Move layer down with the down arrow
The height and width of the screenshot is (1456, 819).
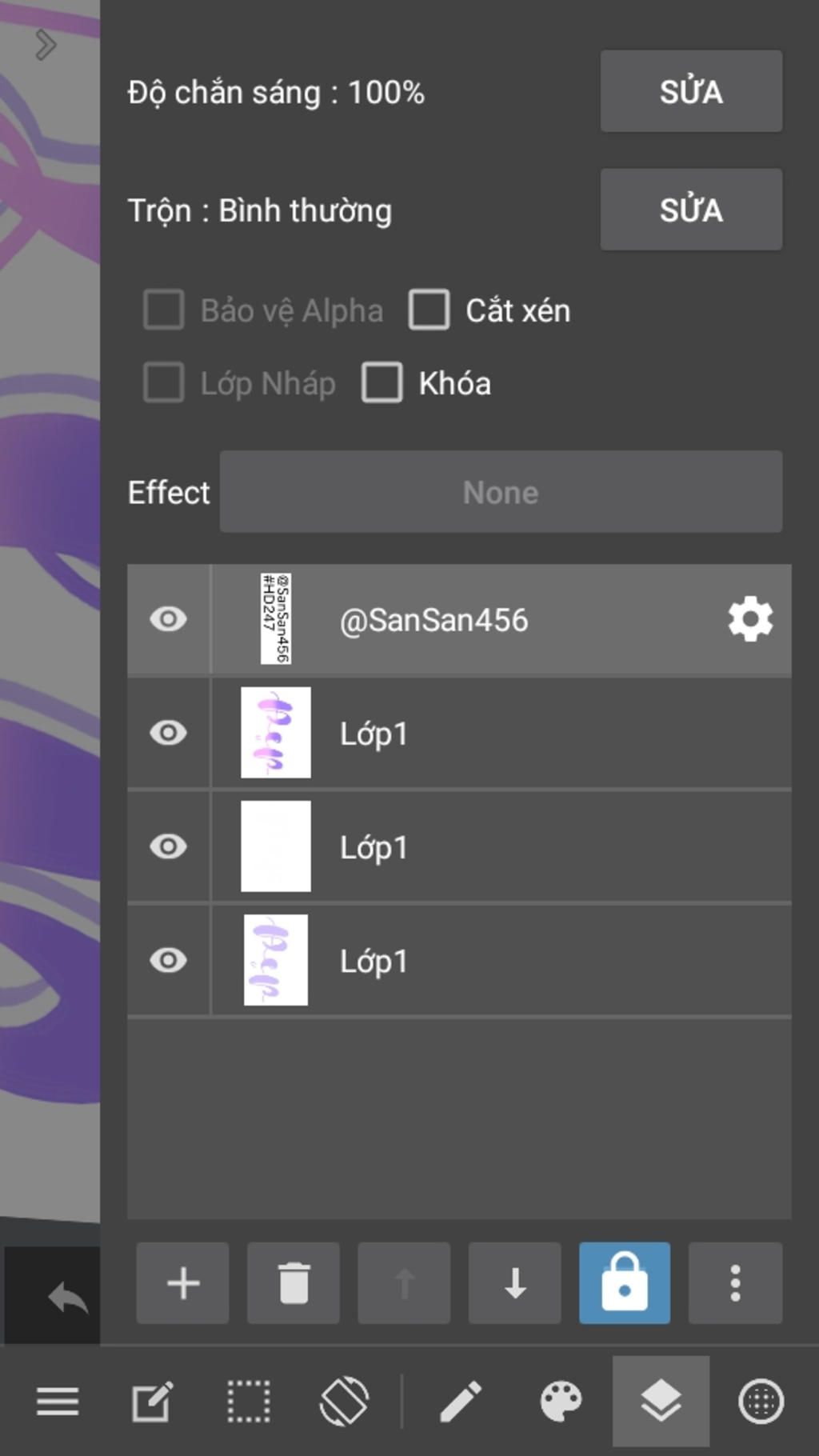click(515, 1283)
